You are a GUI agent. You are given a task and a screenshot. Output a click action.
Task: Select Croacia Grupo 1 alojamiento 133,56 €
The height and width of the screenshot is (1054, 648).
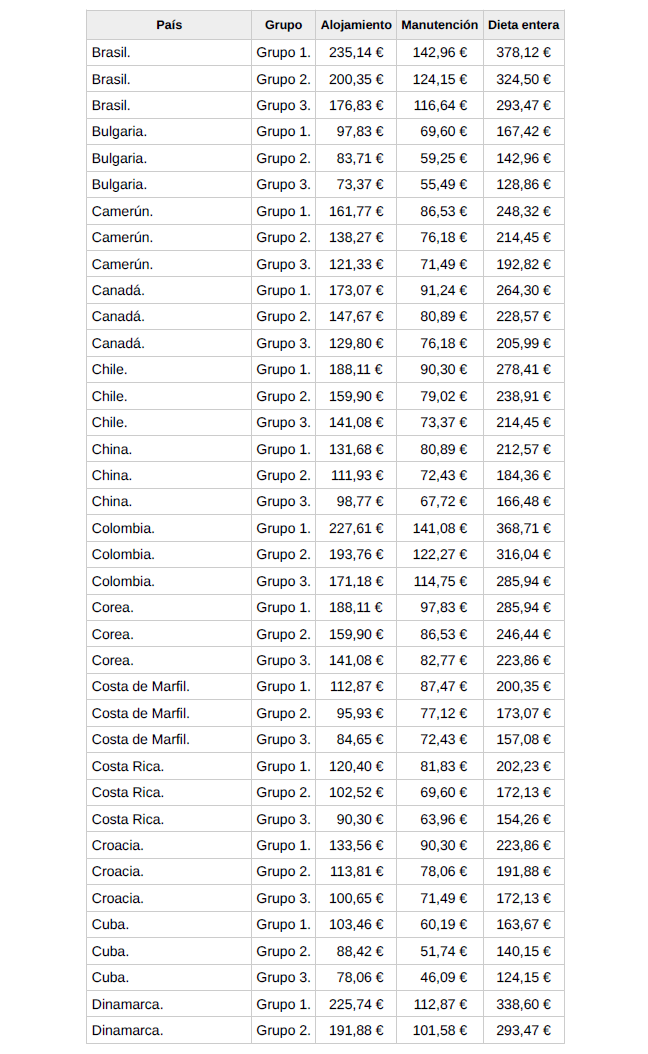click(356, 845)
